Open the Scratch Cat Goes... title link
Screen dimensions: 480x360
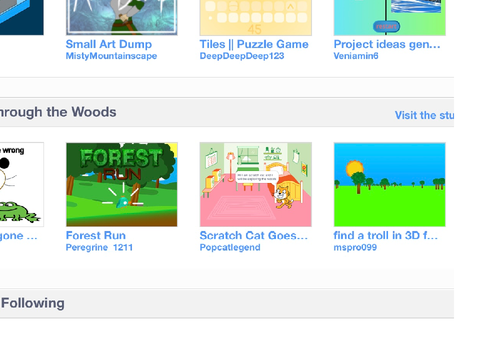pyautogui.click(x=254, y=235)
